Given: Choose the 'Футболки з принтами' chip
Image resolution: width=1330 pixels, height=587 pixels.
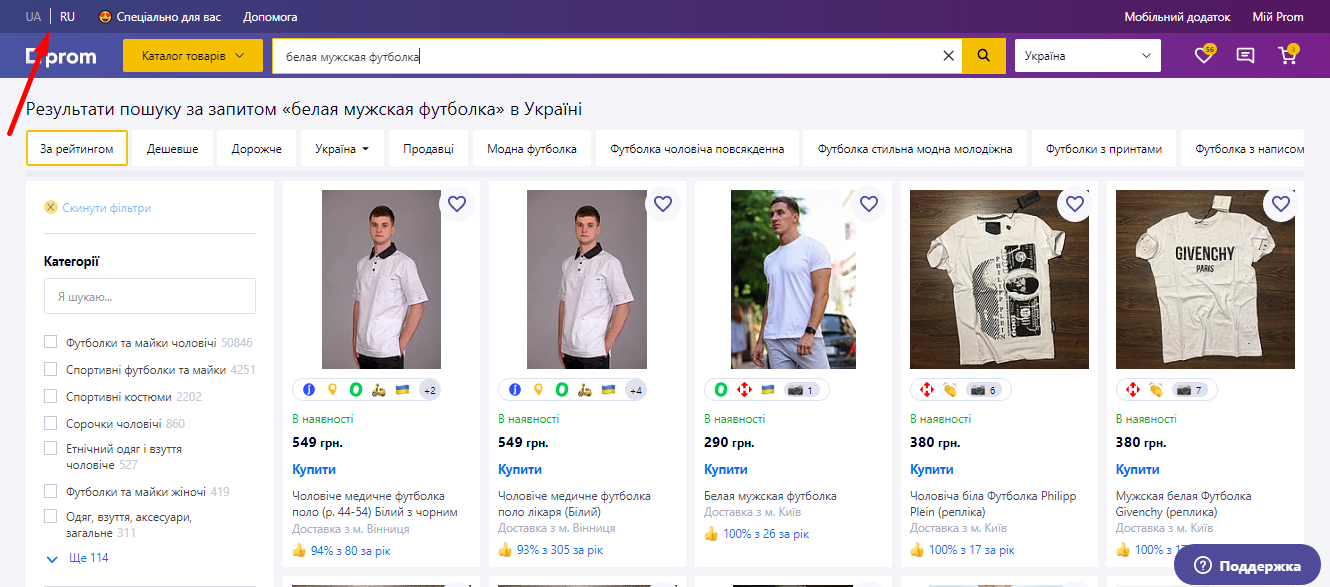Looking at the screenshot, I should (x=1104, y=149).
